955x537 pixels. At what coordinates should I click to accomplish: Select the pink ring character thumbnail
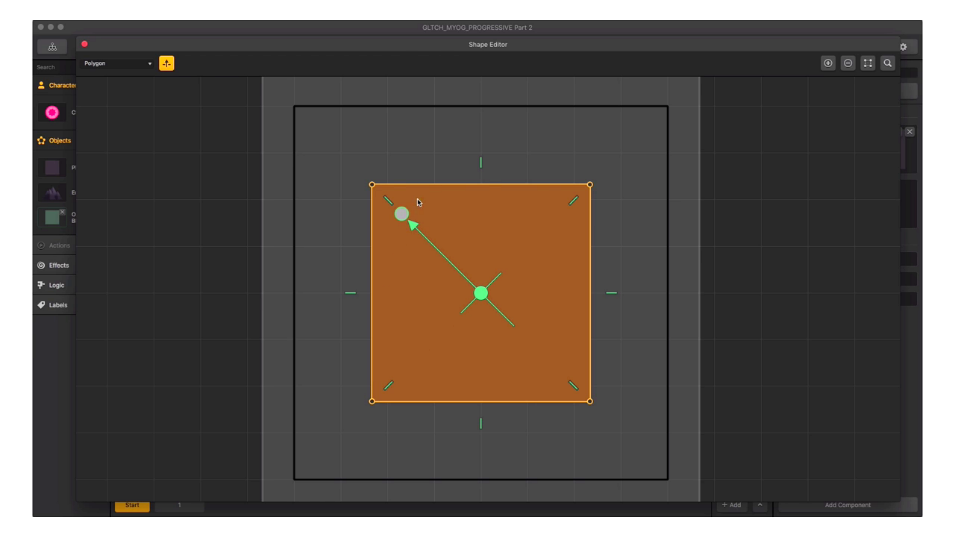52,112
